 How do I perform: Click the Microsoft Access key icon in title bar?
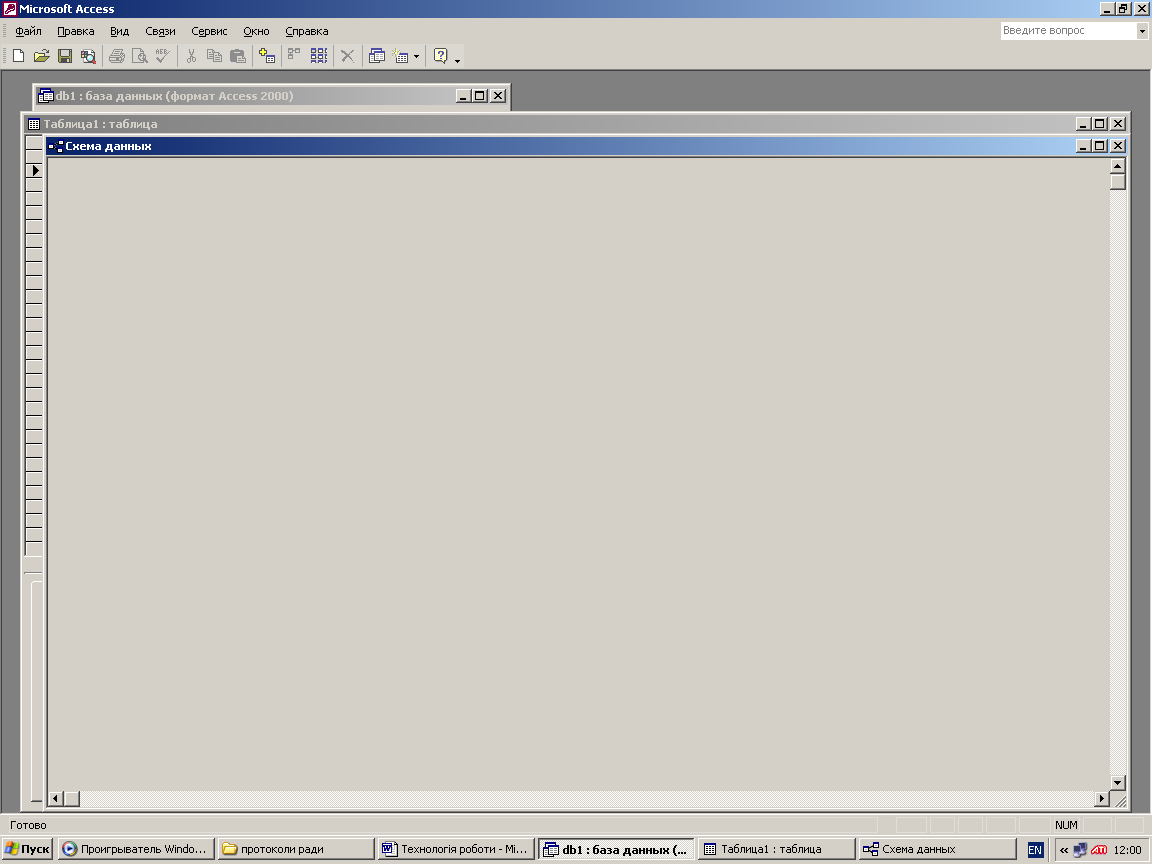[10, 9]
